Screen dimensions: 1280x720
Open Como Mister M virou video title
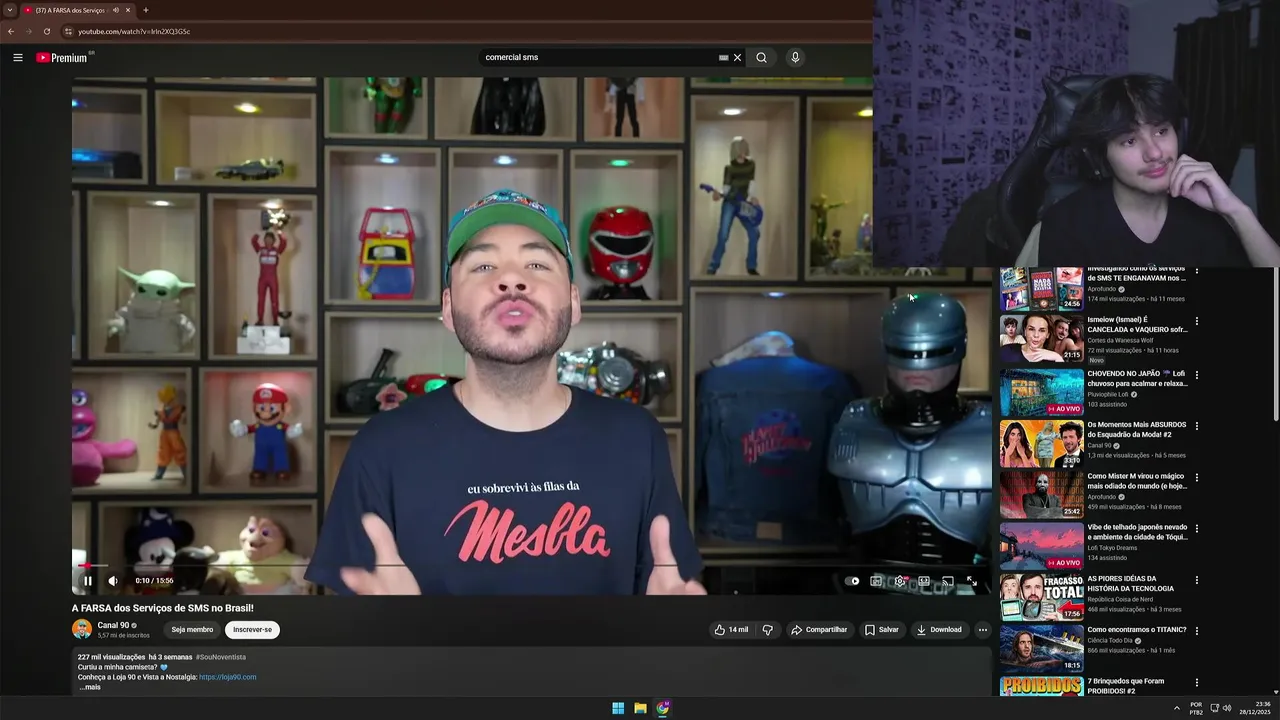(x=1137, y=481)
